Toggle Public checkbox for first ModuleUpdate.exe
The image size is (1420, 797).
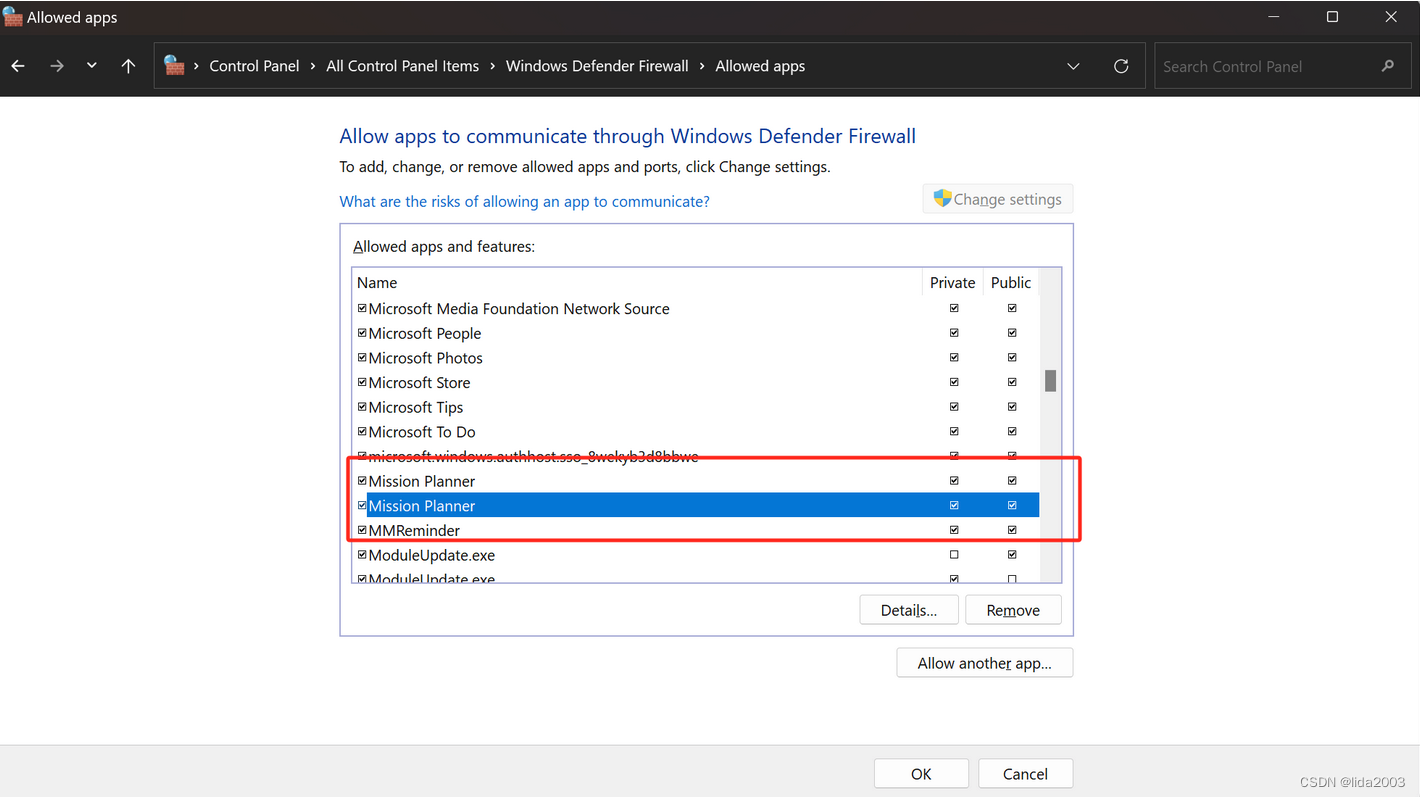click(1012, 554)
